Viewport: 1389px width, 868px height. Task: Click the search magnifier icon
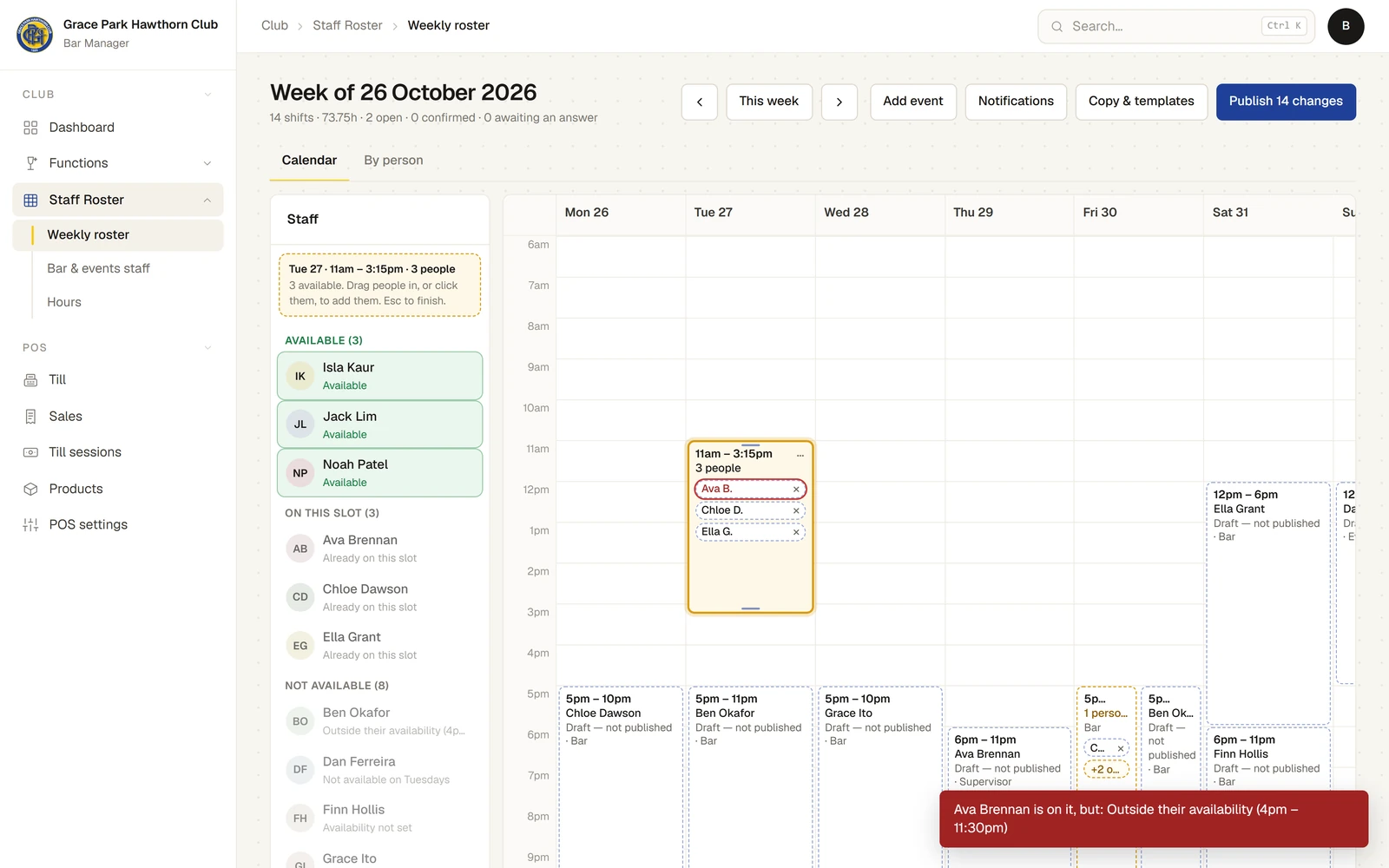[x=1057, y=26]
